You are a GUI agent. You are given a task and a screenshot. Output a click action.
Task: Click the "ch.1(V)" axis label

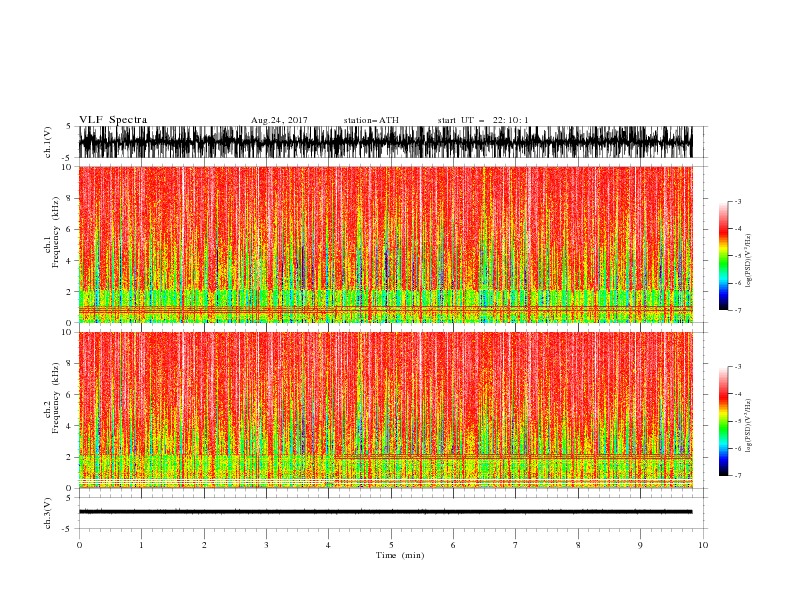(48, 142)
